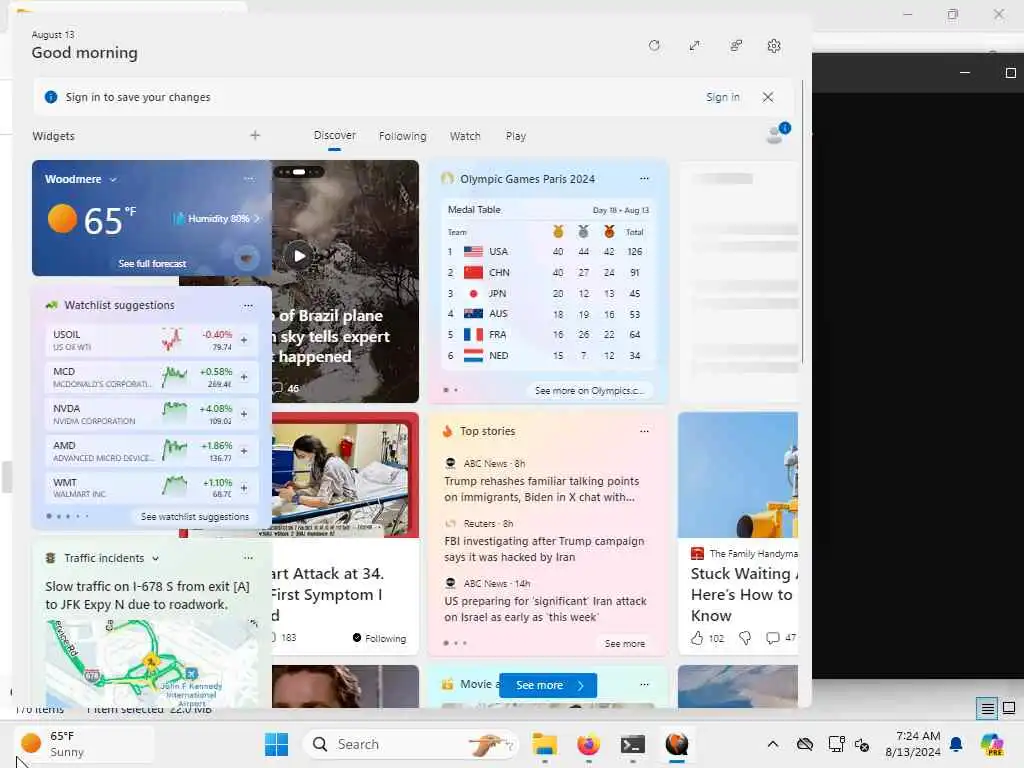Play the Brazil plane video
1024x768 pixels.
[298, 255]
